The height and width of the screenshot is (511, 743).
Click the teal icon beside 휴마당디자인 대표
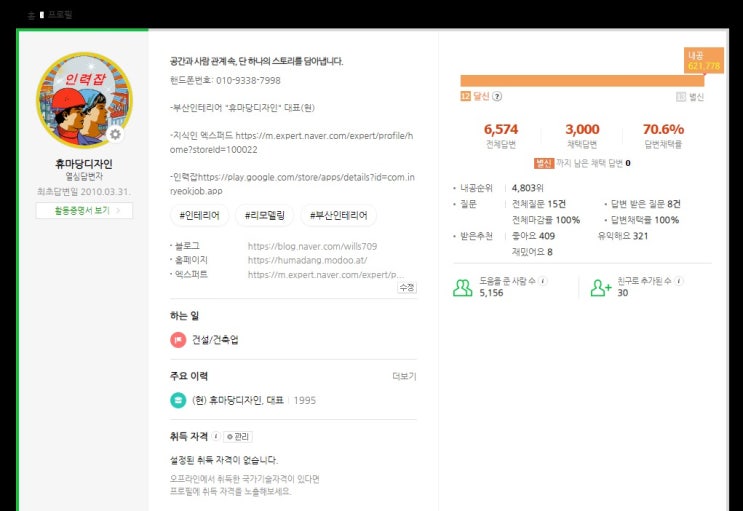[x=178, y=401]
